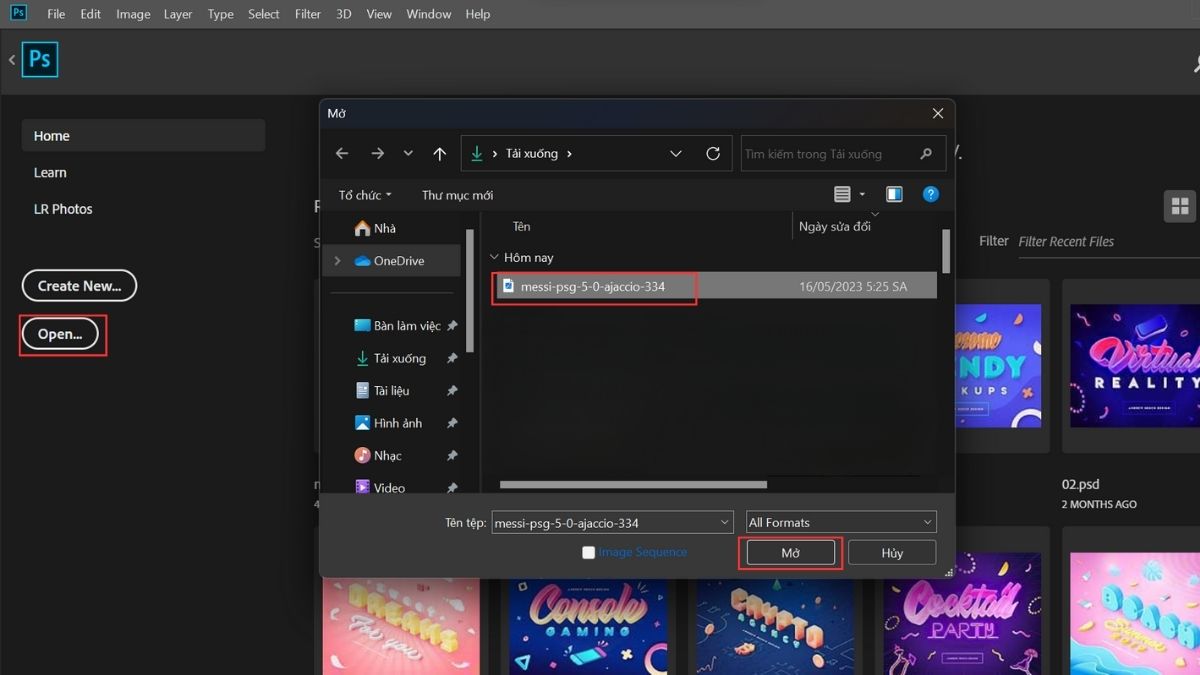Viewport: 1200px width, 675px height.
Task: Click the small Ps icon in title bar
Action: (x=18, y=13)
